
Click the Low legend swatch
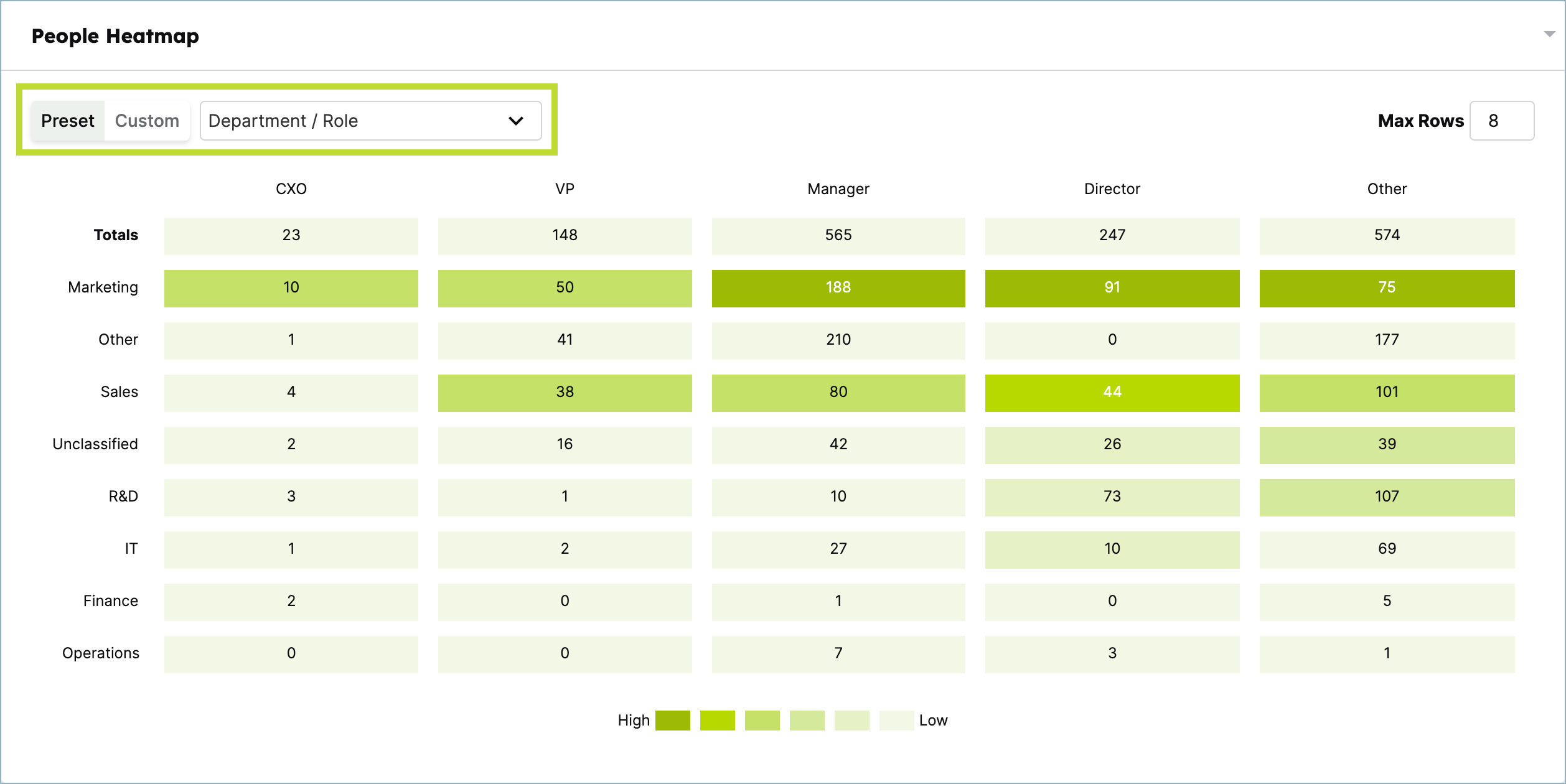896,720
